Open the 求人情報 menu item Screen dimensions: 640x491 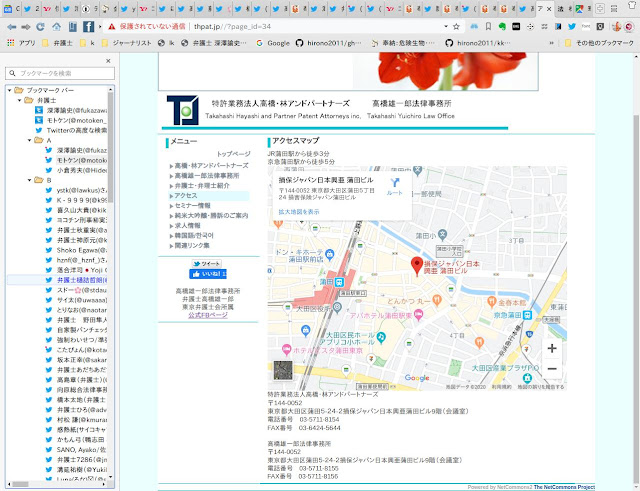click(187, 225)
